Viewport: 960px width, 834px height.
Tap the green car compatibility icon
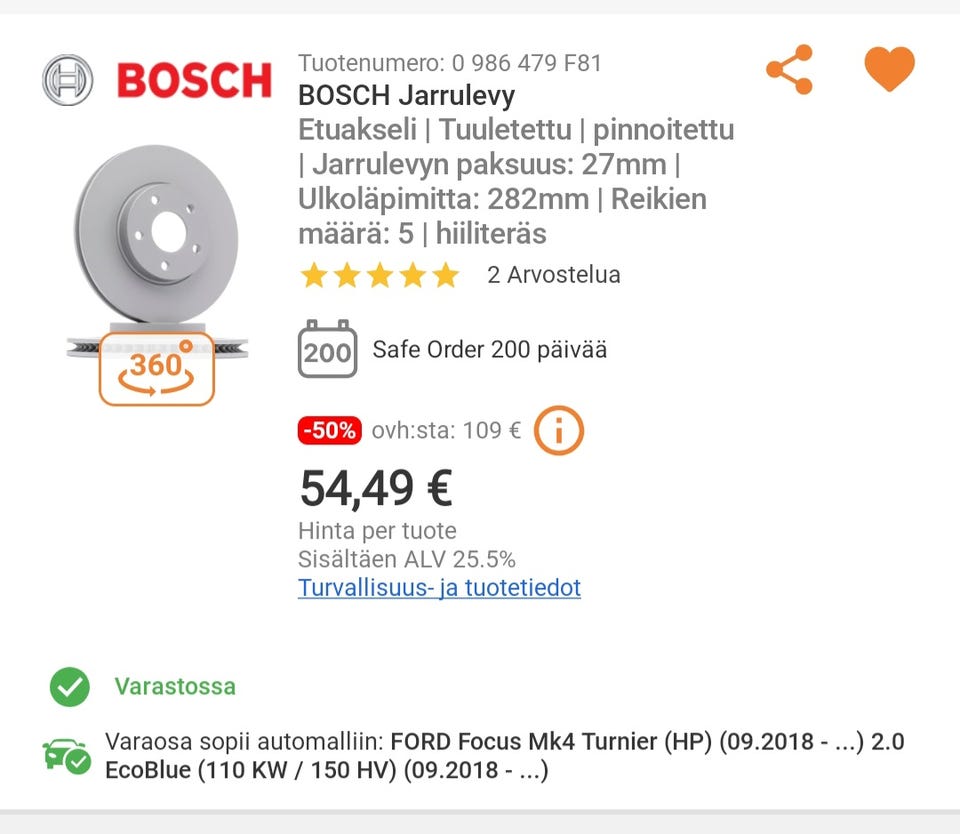[x=66, y=757]
